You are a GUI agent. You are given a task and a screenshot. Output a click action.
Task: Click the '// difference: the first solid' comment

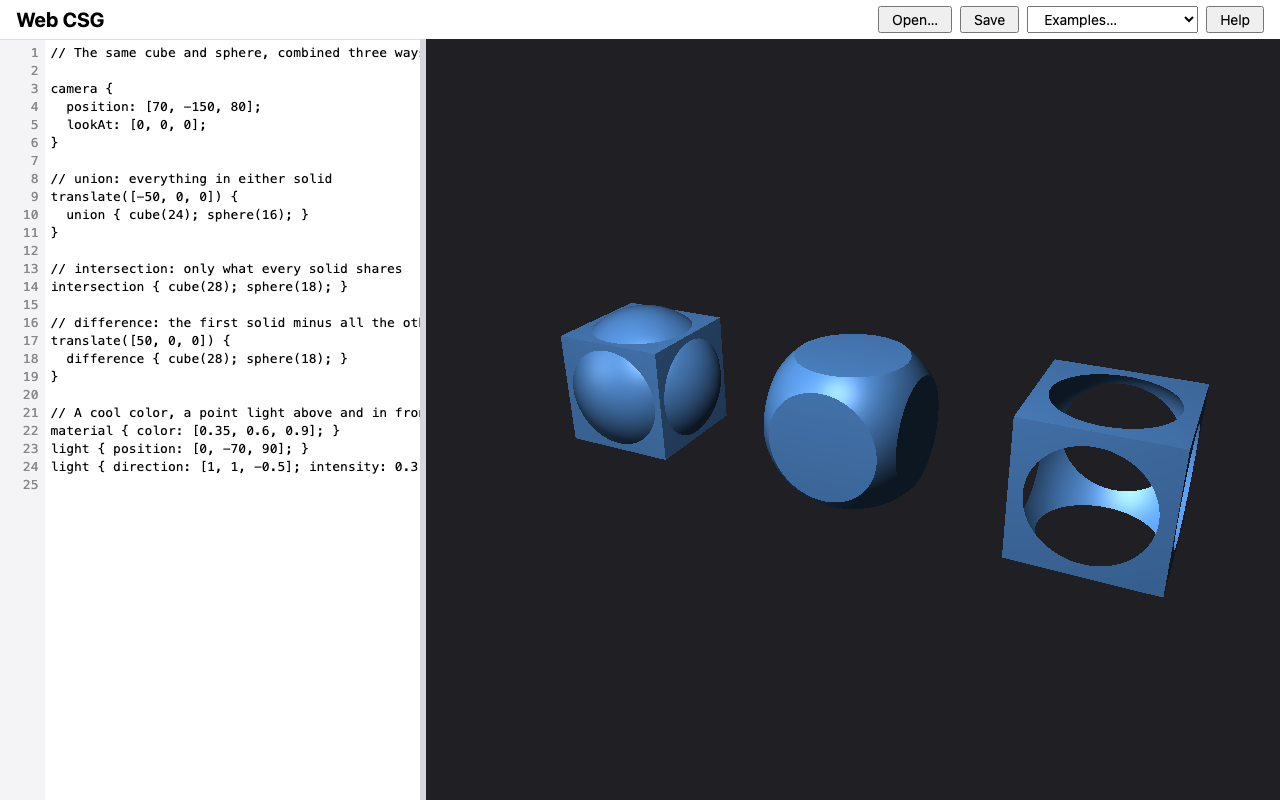[x=235, y=323]
